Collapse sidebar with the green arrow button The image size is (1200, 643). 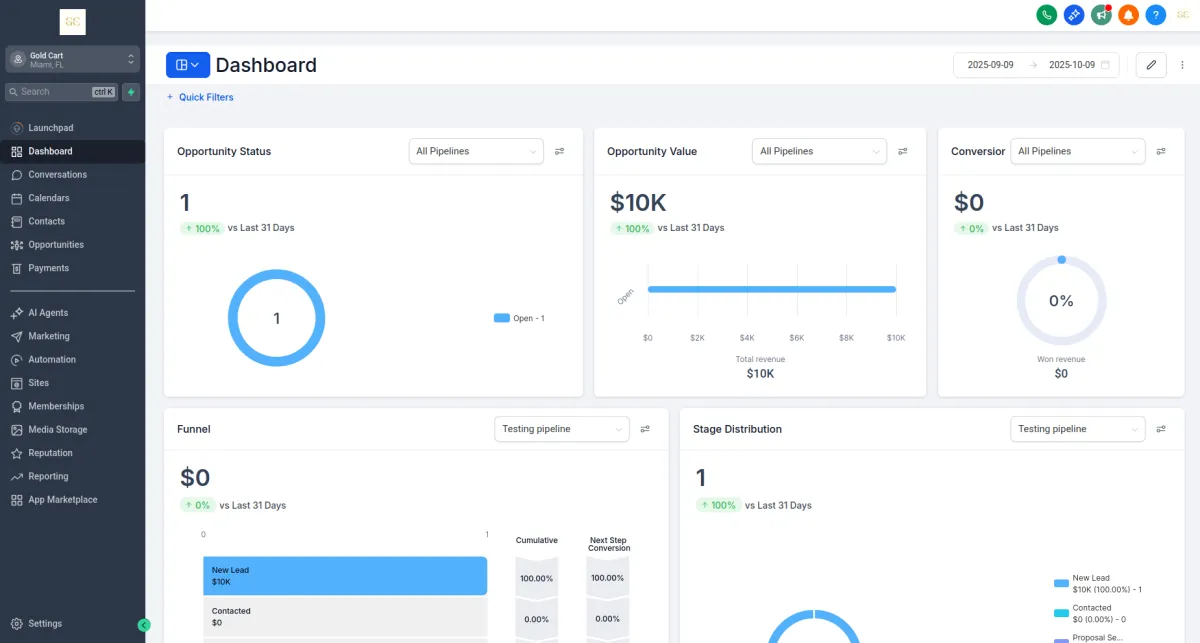click(144, 625)
